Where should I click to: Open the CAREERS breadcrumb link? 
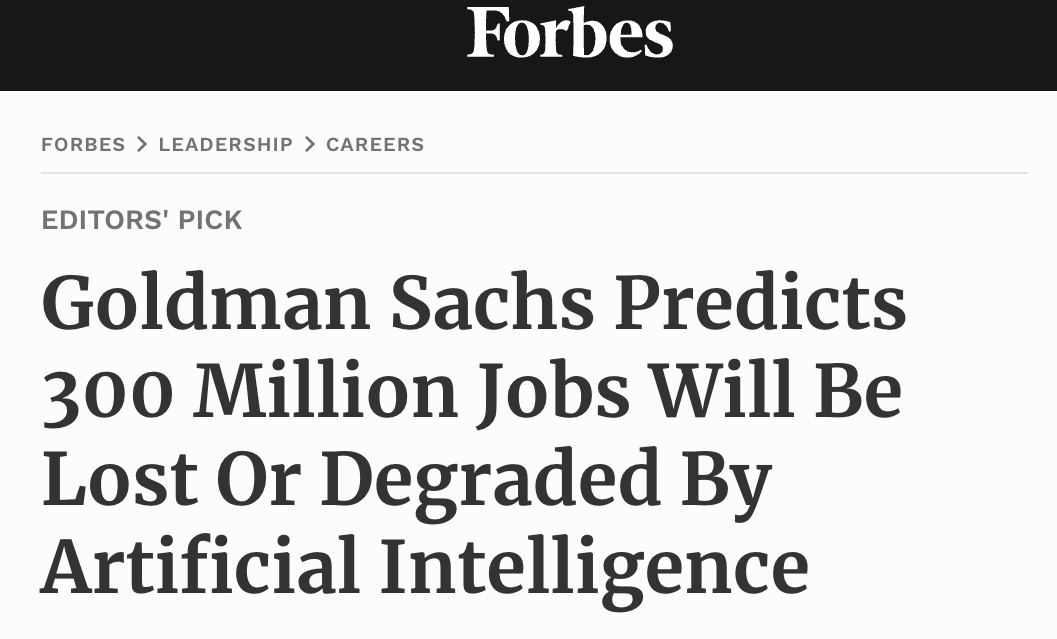pos(375,144)
